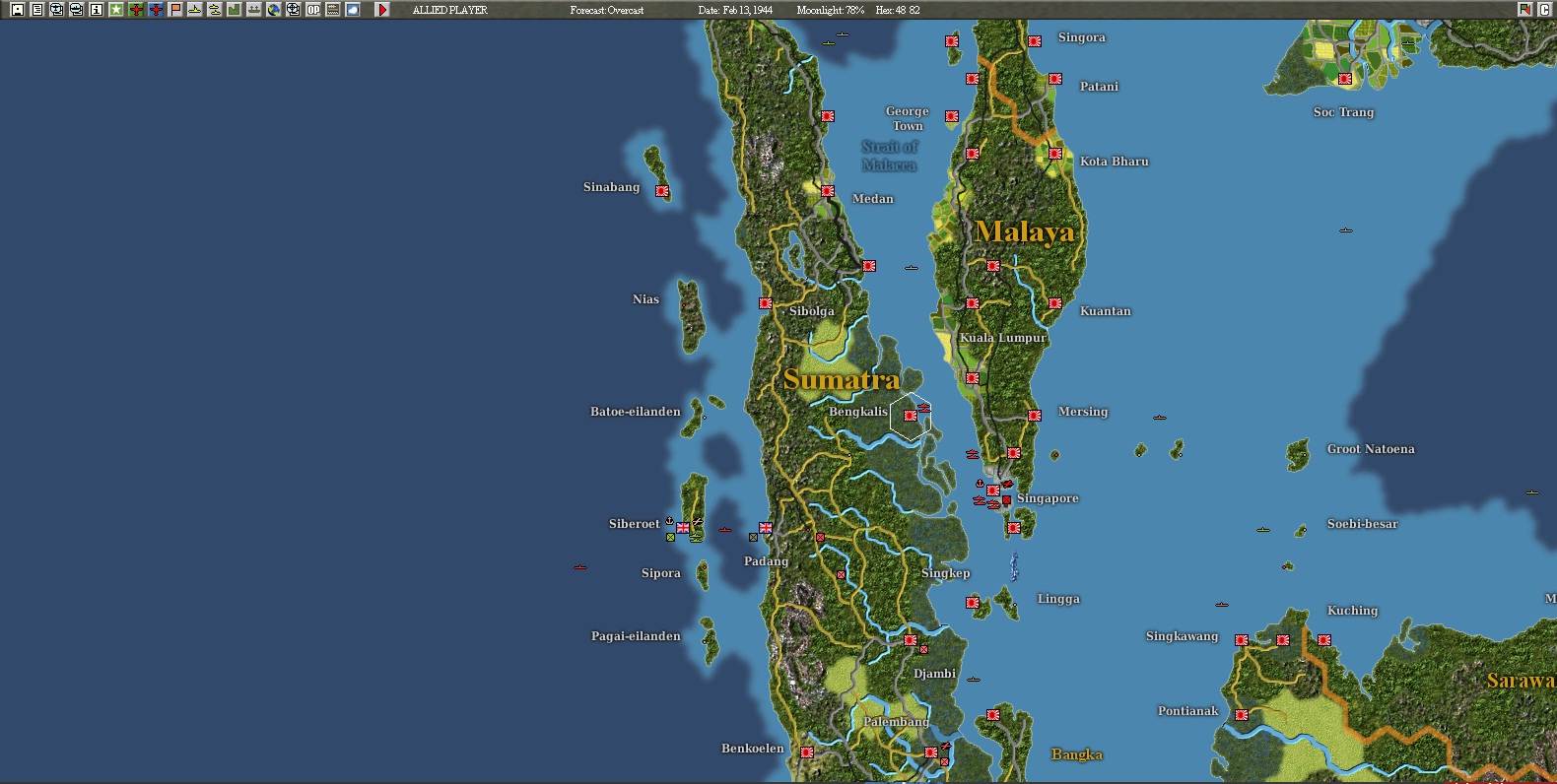Select the Japanese base flag at Kuantan
The height and width of the screenshot is (784, 1557).
[1055, 303]
